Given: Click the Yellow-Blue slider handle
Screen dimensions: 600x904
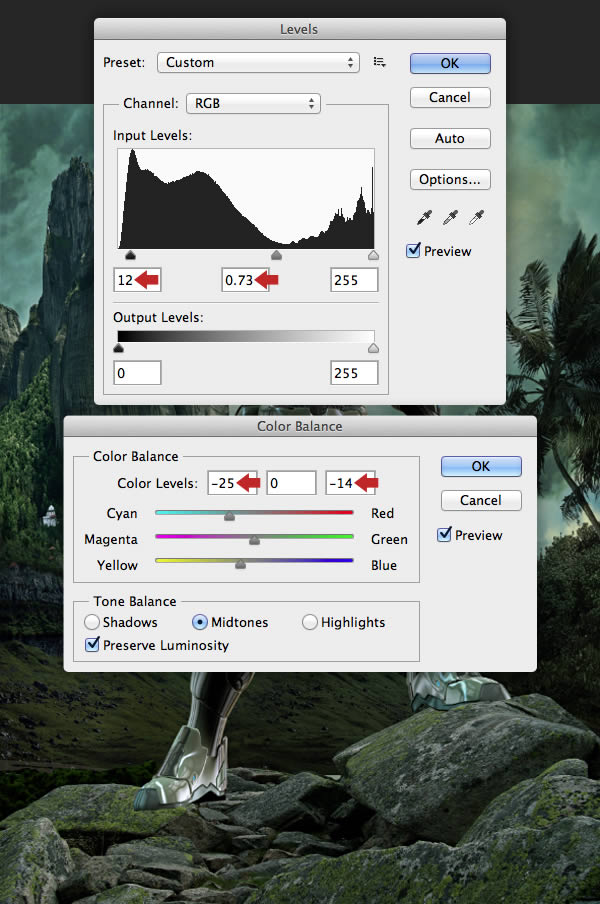Looking at the screenshot, I should (240, 564).
